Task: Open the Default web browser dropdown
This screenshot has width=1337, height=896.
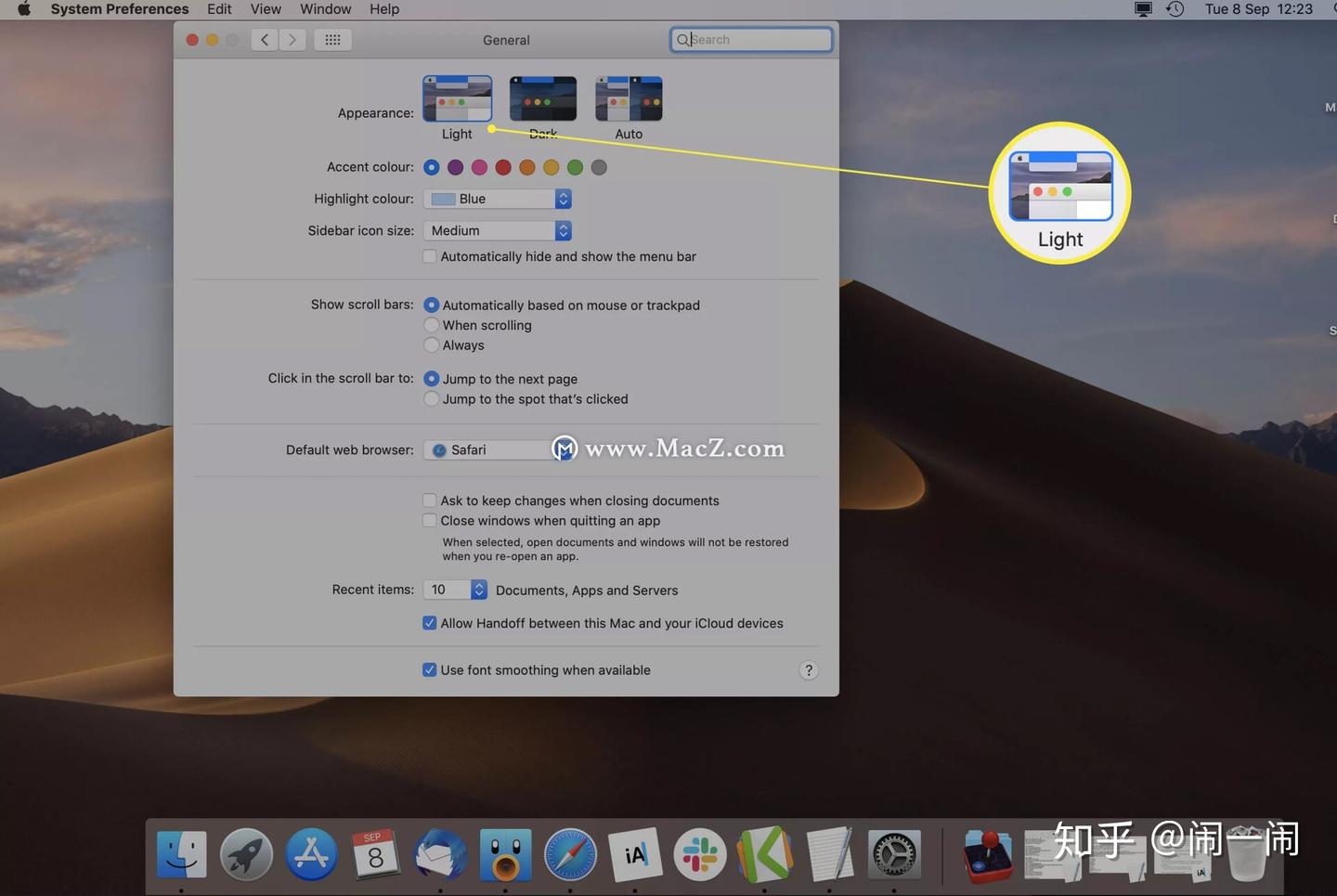Action: pos(497,449)
